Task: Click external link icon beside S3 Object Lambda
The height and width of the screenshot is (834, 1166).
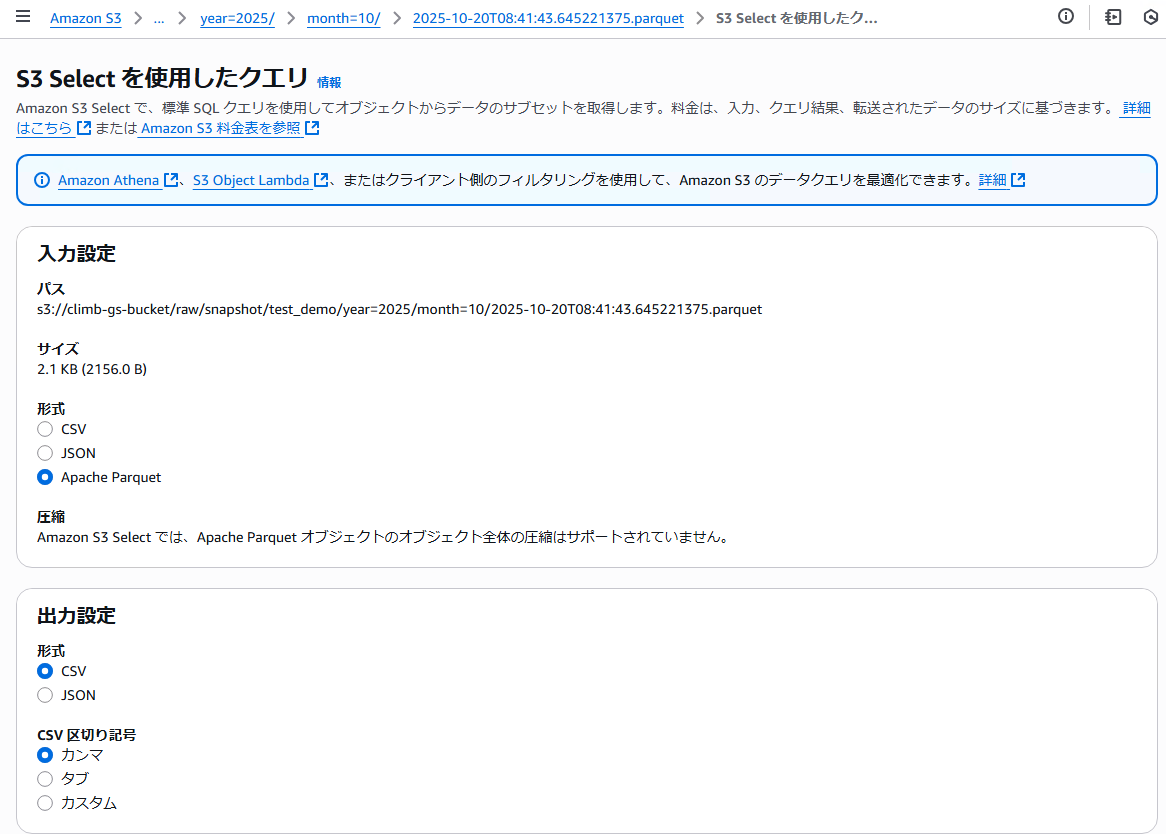Action: (x=321, y=180)
